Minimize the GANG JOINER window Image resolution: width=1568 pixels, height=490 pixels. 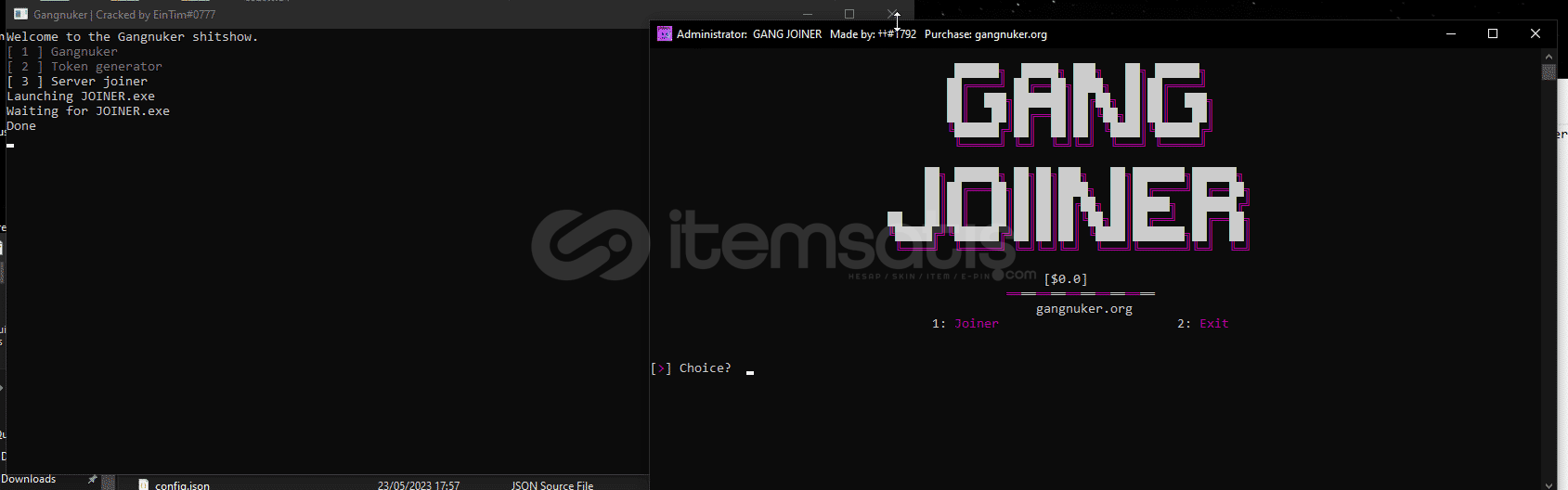point(1451,34)
